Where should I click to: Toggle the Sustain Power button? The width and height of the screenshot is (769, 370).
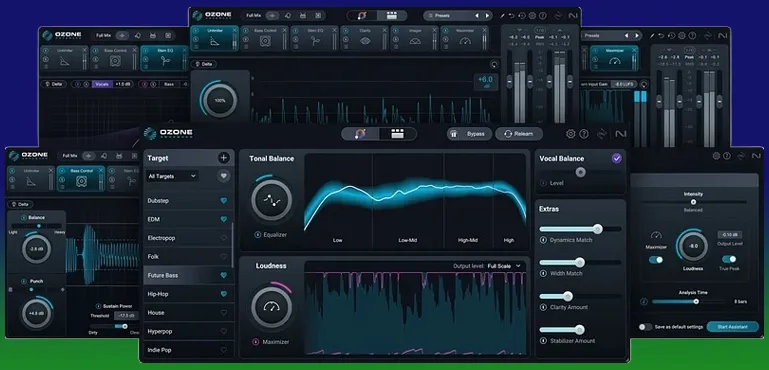pyautogui.click(x=99, y=306)
